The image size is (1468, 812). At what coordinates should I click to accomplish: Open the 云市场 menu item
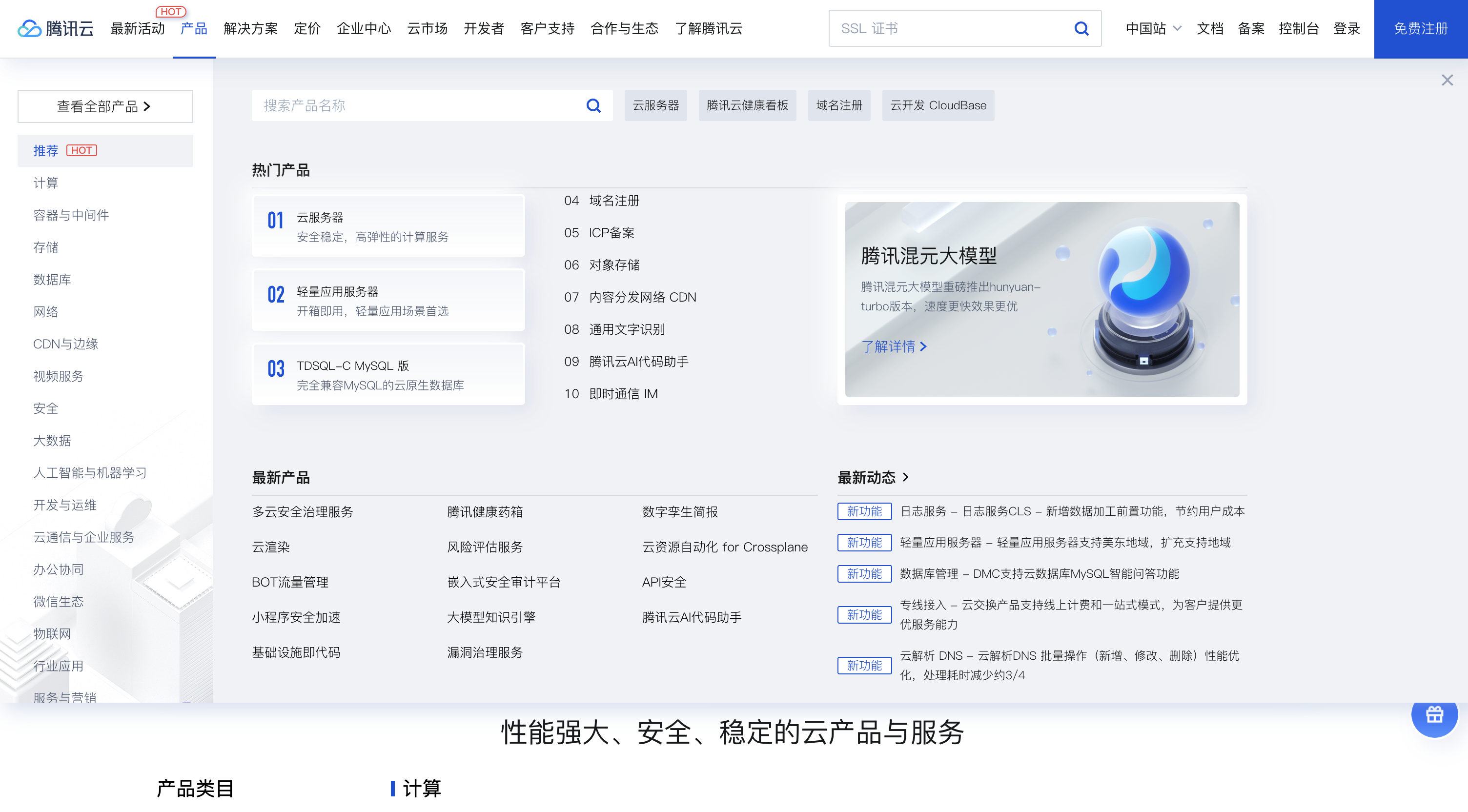point(427,28)
